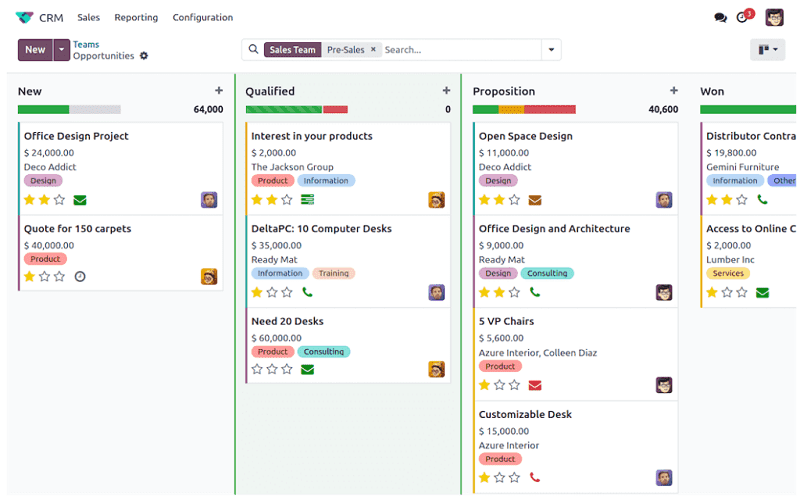Click email activity icon on Office Design Project

tap(80, 200)
